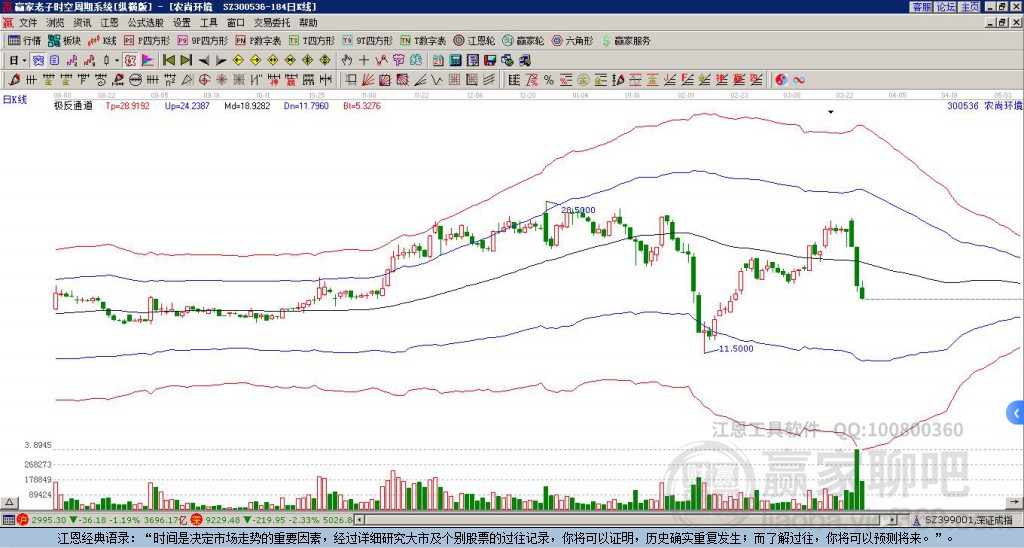Click the Tp=28.9192 value
The height and width of the screenshot is (548, 1024).
(x=127, y=106)
